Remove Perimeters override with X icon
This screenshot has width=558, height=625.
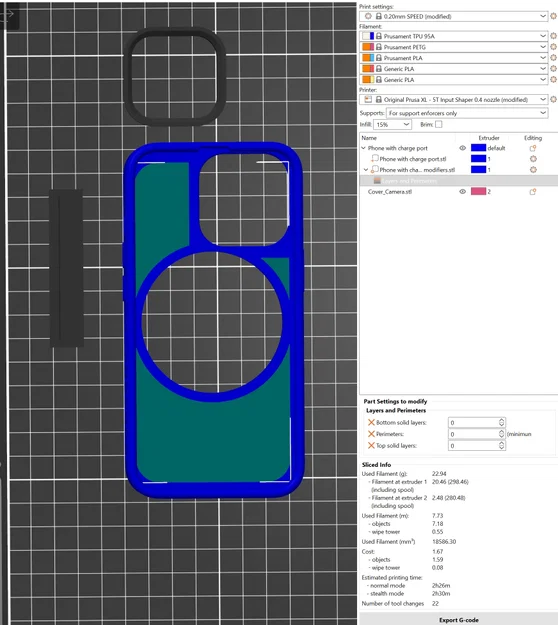point(371,434)
